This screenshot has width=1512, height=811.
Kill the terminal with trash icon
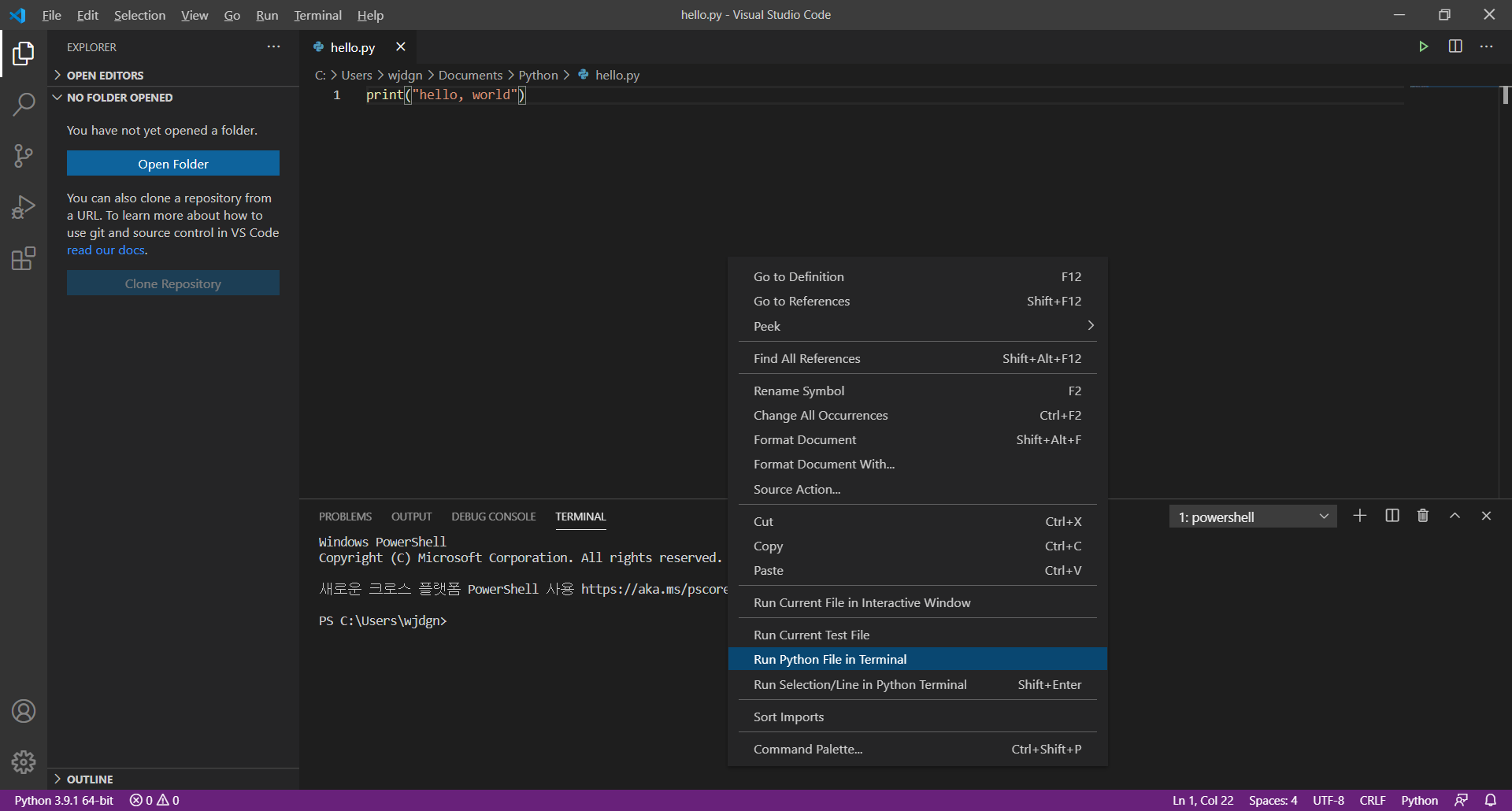[x=1423, y=516]
